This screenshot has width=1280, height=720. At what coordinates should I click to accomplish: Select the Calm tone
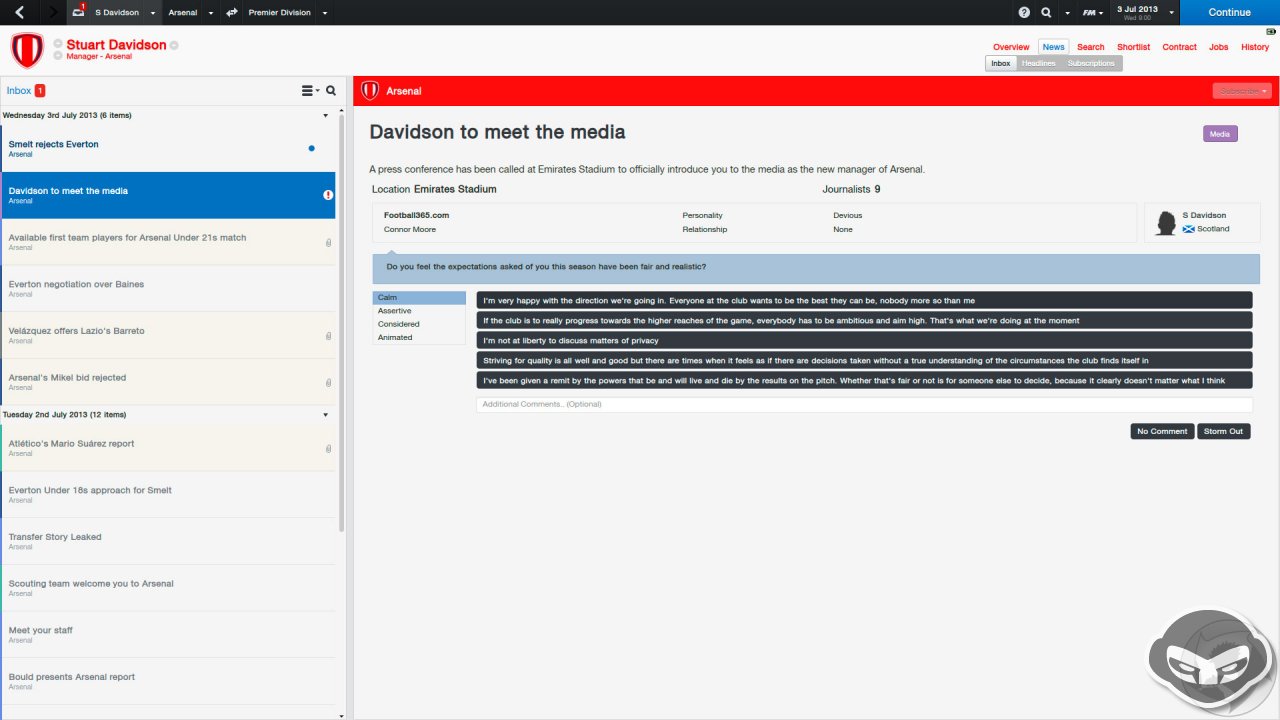point(419,298)
